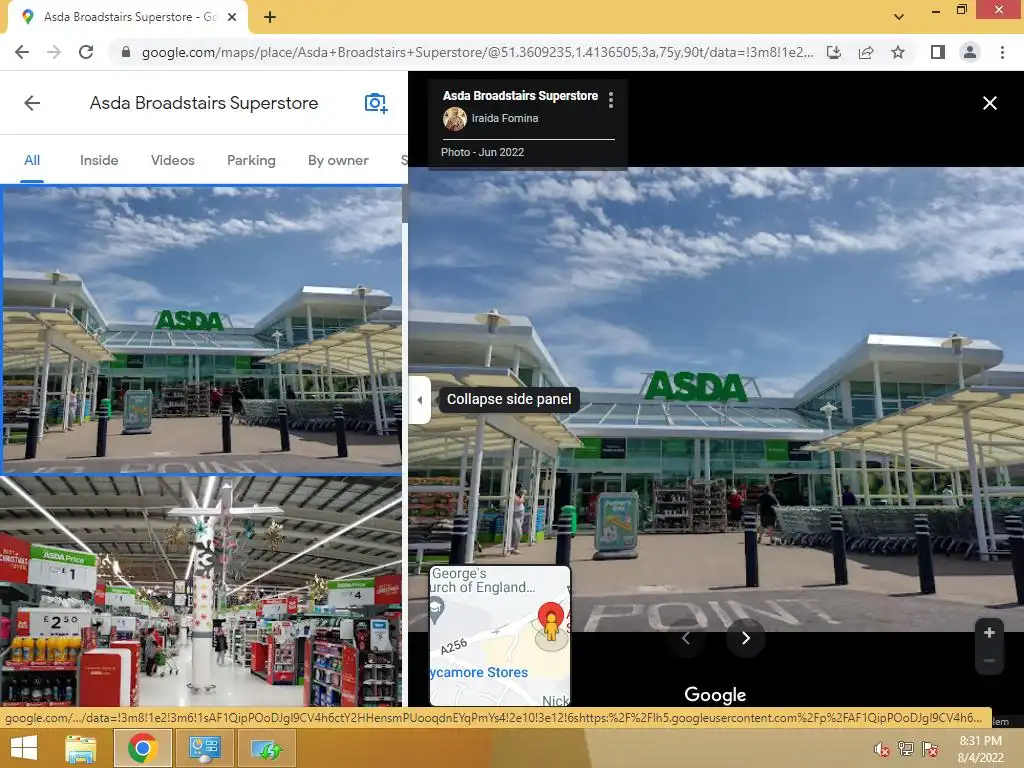Toggle the browser side panel icon
Viewport: 1024px width, 768px height.
click(x=938, y=52)
